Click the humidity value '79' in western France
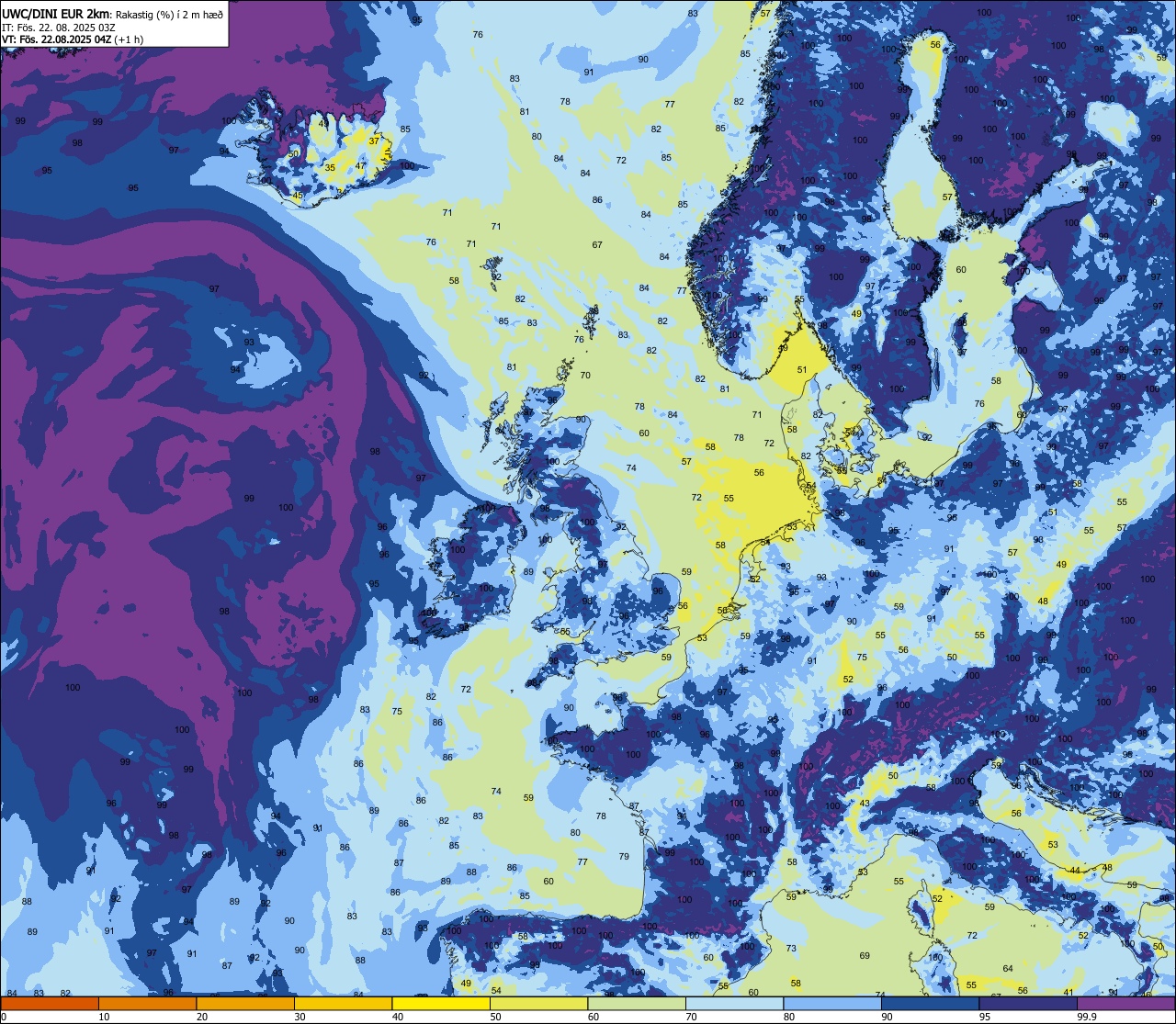Viewport: 1176px width, 1024px height. point(624,856)
